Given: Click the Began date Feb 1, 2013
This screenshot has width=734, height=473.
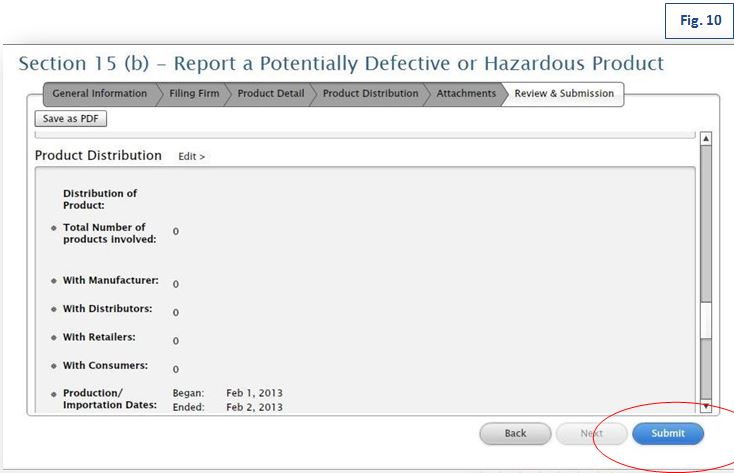Looking at the screenshot, I should (254, 393).
